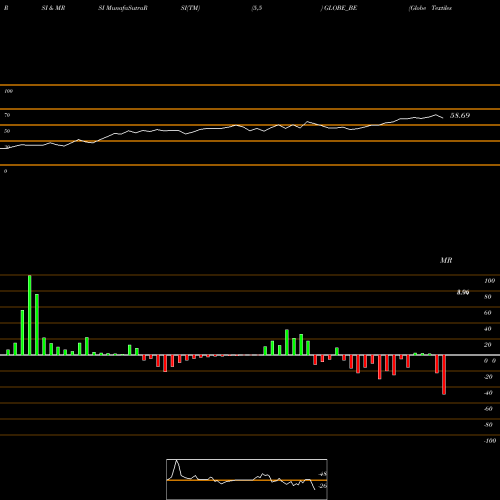
Task: Click the tallest green MR histogram bar
Action: [x=30, y=315]
